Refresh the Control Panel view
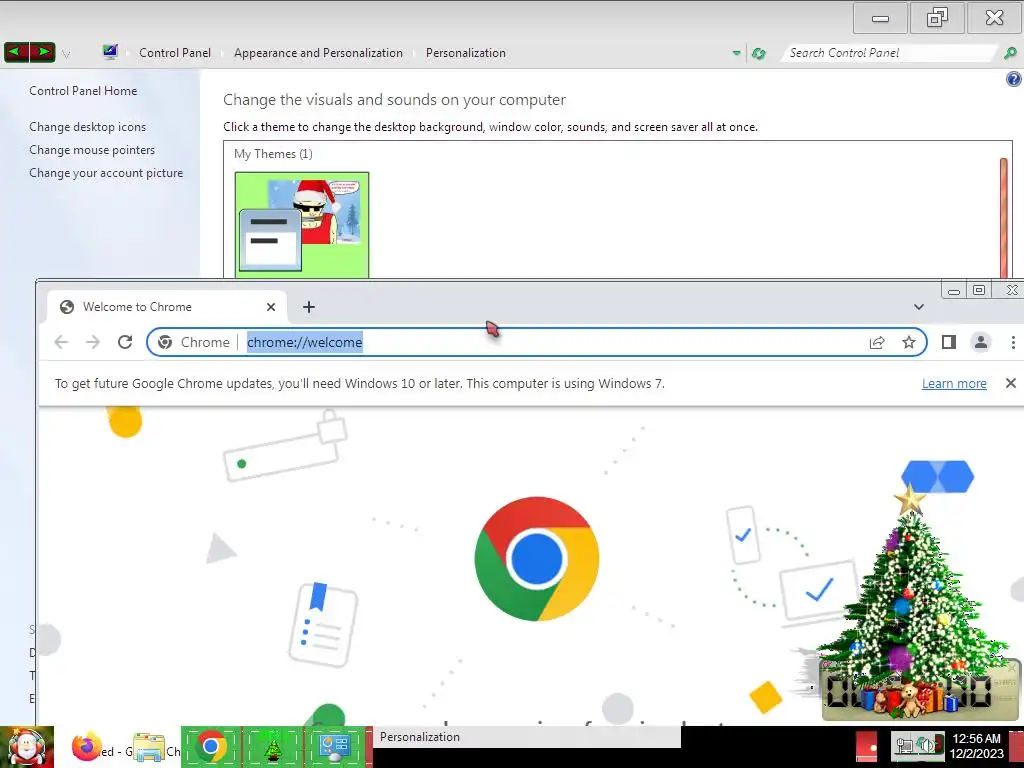The image size is (1024, 768). pyautogui.click(x=758, y=54)
